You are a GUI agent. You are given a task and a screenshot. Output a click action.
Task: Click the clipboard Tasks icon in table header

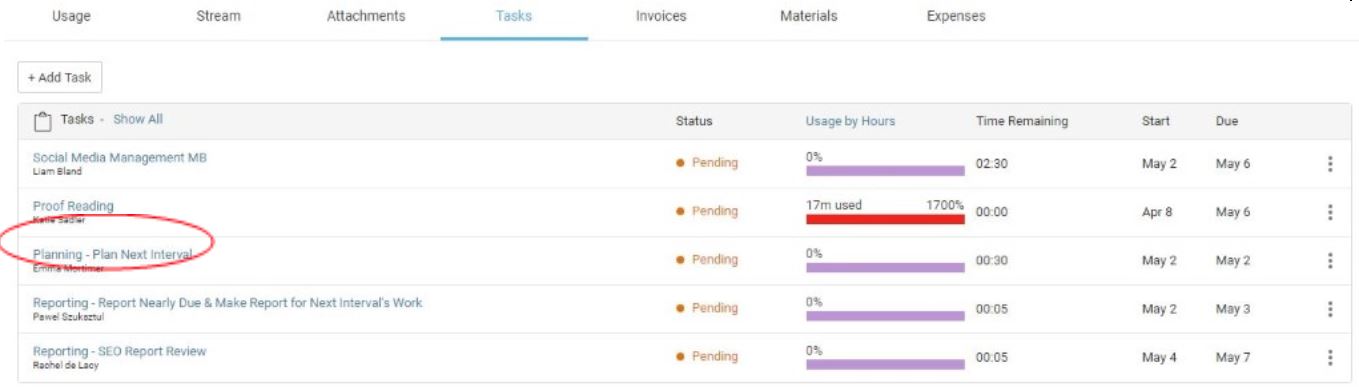(x=42, y=121)
